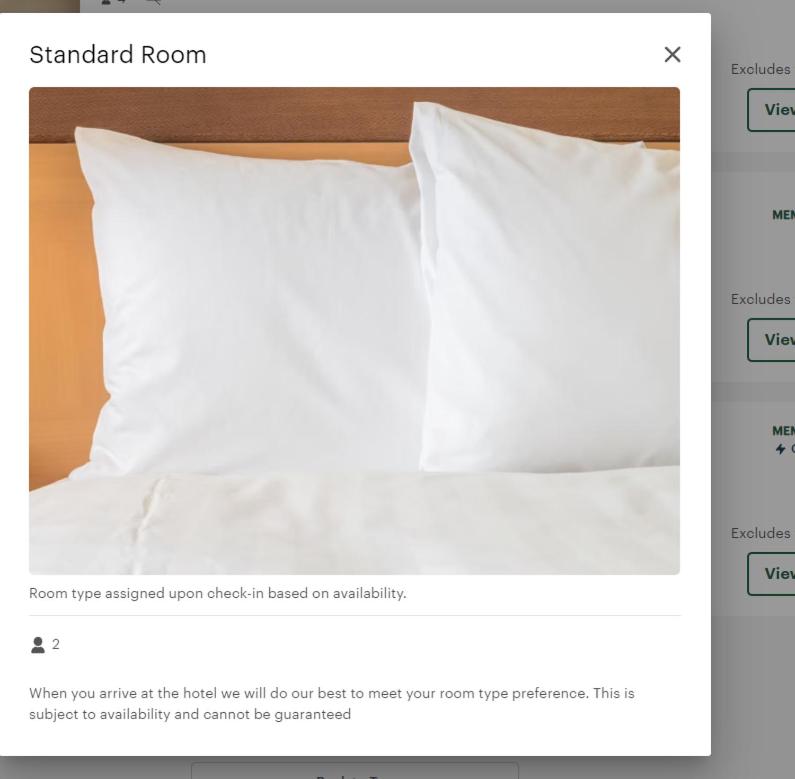Click the first Excludes label
The width and height of the screenshot is (795, 779).
(x=762, y=69)
